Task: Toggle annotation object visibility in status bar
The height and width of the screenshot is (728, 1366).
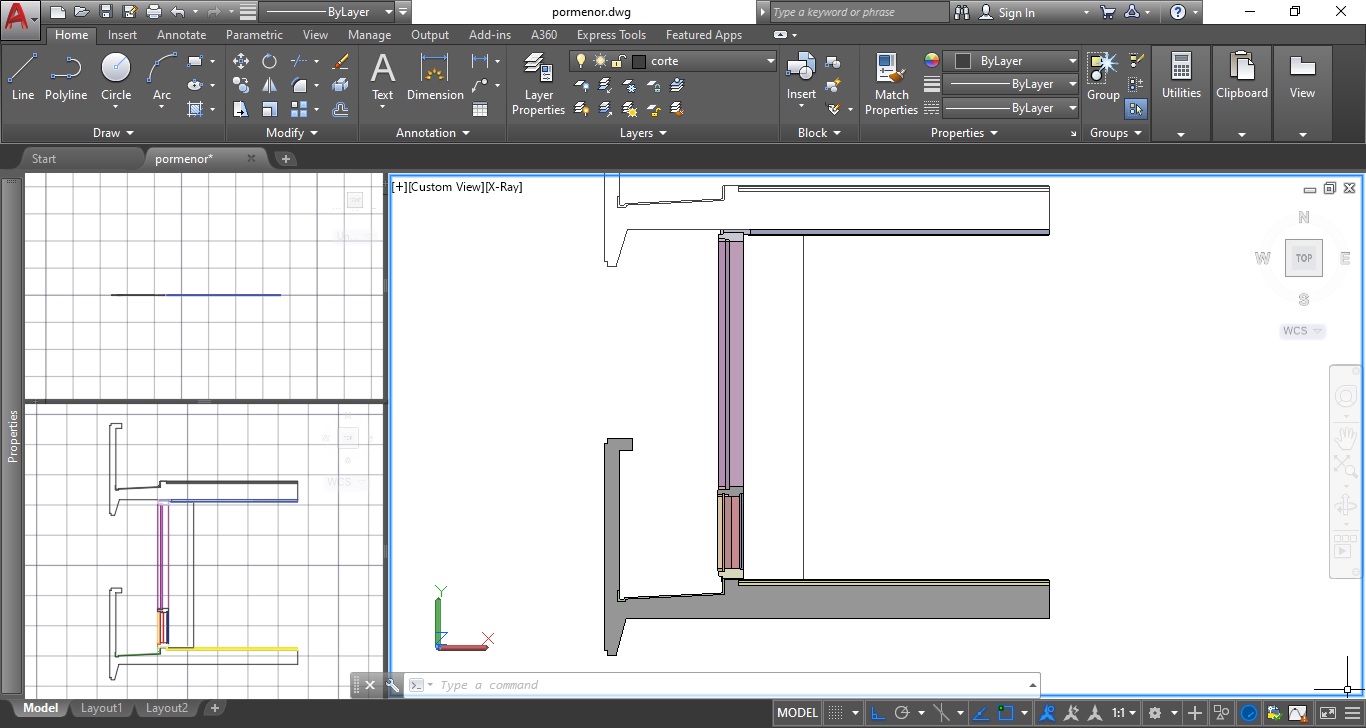Action: pyautogui.click(x=1047, y=713)
